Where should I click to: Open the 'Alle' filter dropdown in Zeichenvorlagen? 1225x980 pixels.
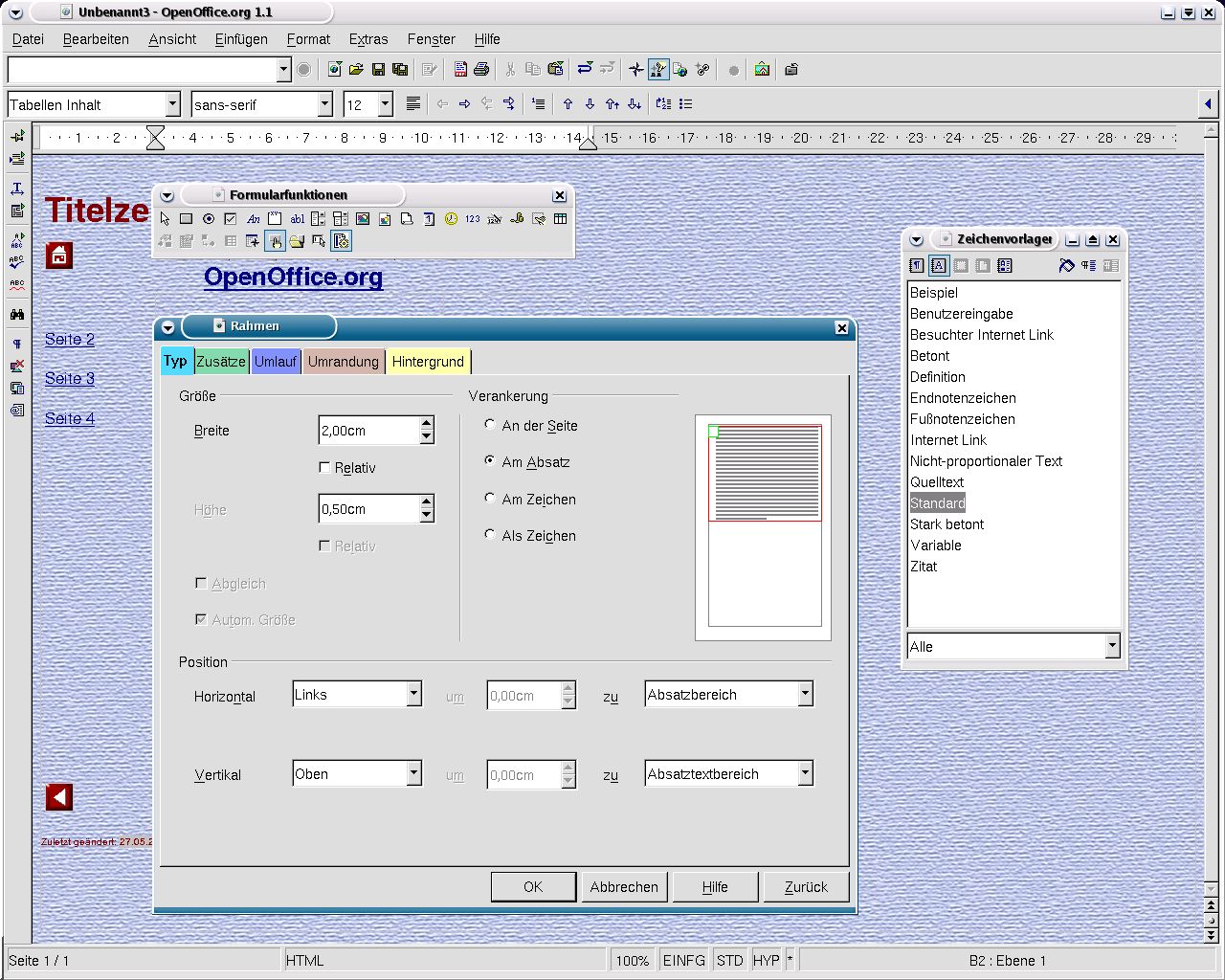tap(1111, 647)
